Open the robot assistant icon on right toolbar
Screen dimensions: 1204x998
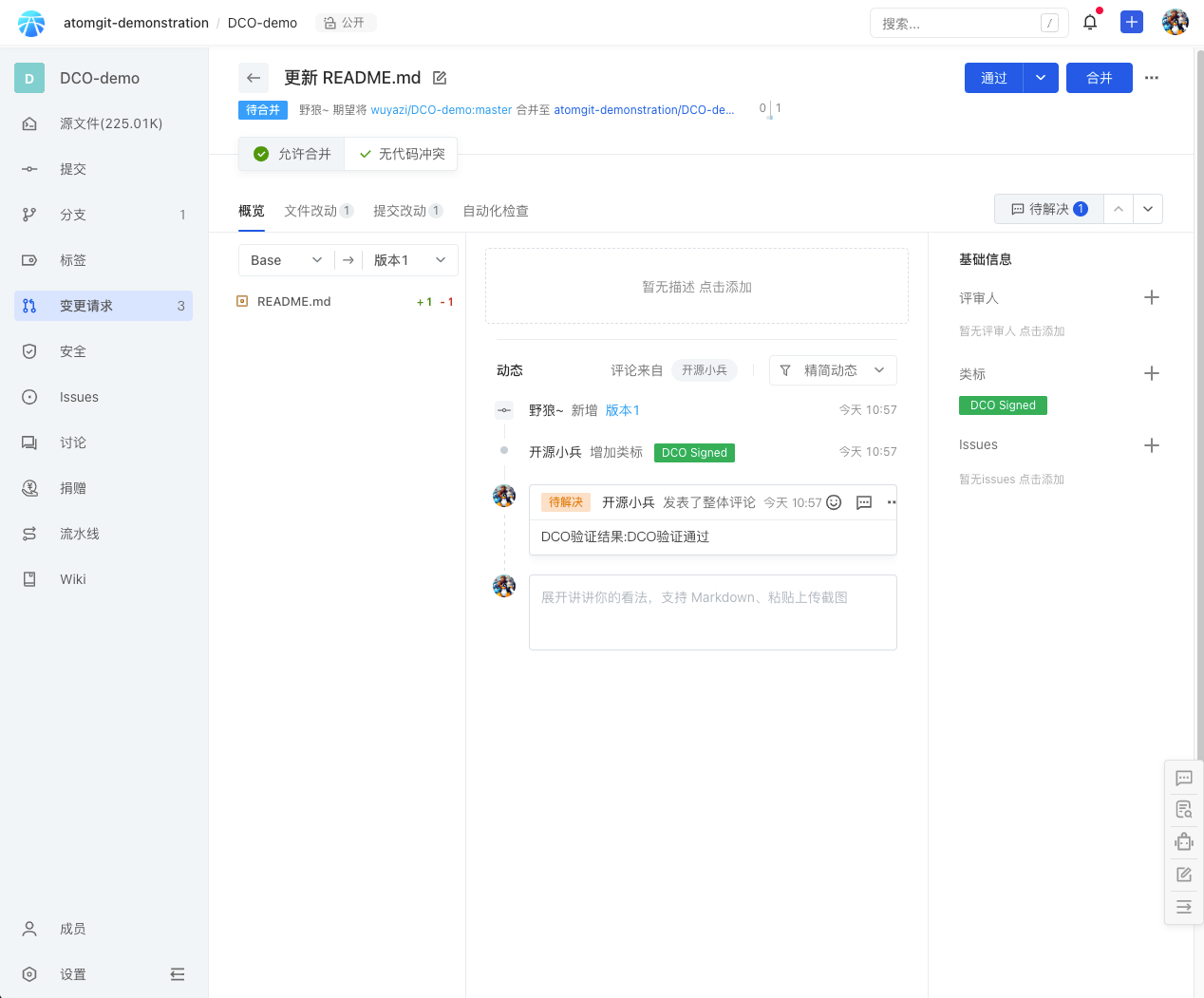pyautogui.click(x=1183, y=842)
